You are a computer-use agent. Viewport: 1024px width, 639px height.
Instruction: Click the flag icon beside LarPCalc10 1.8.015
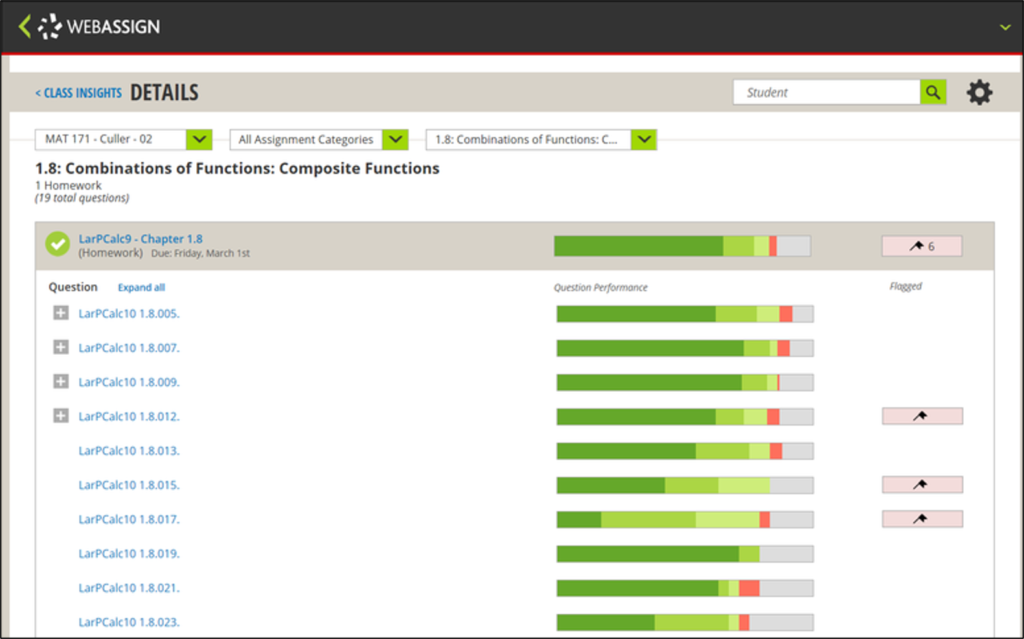point(921,484)
